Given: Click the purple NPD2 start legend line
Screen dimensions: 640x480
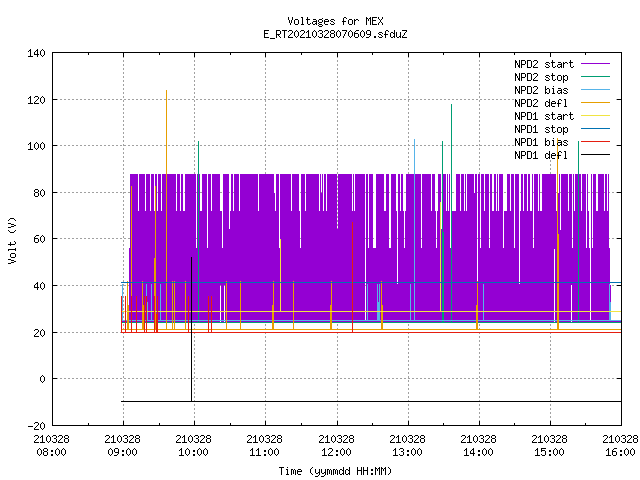Looking at the screenshot, I should [595, 64].
